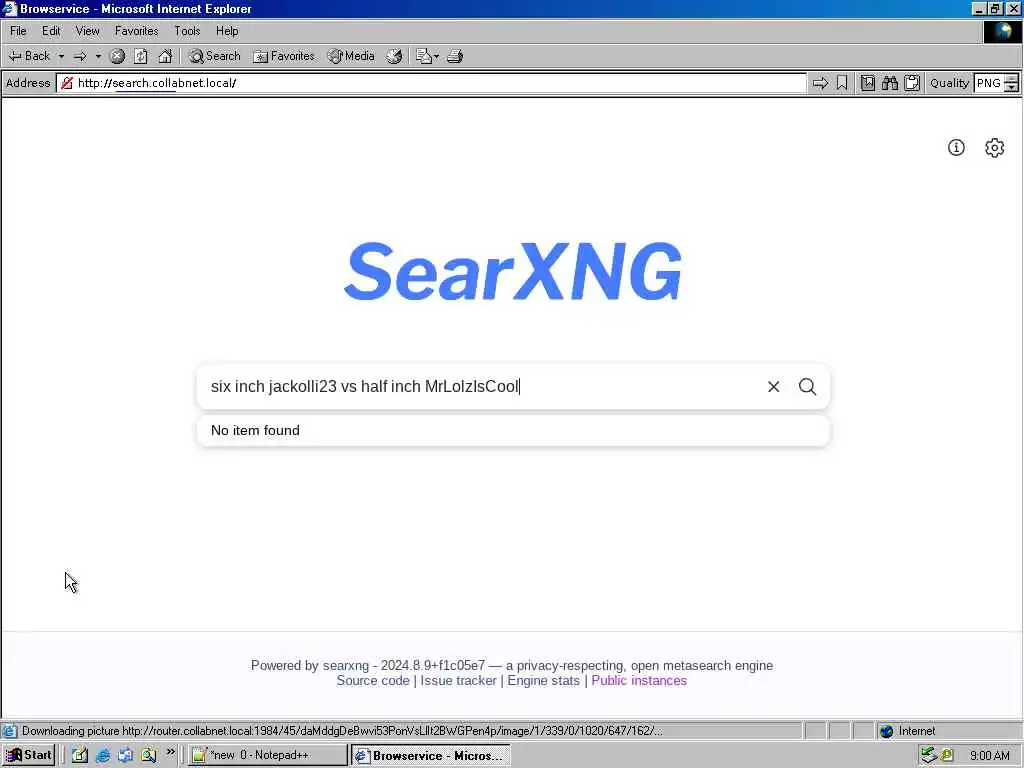This screenshot has height=768, width=1024.
Task: Open the Media toolbar button
Action: pos(351,56)
